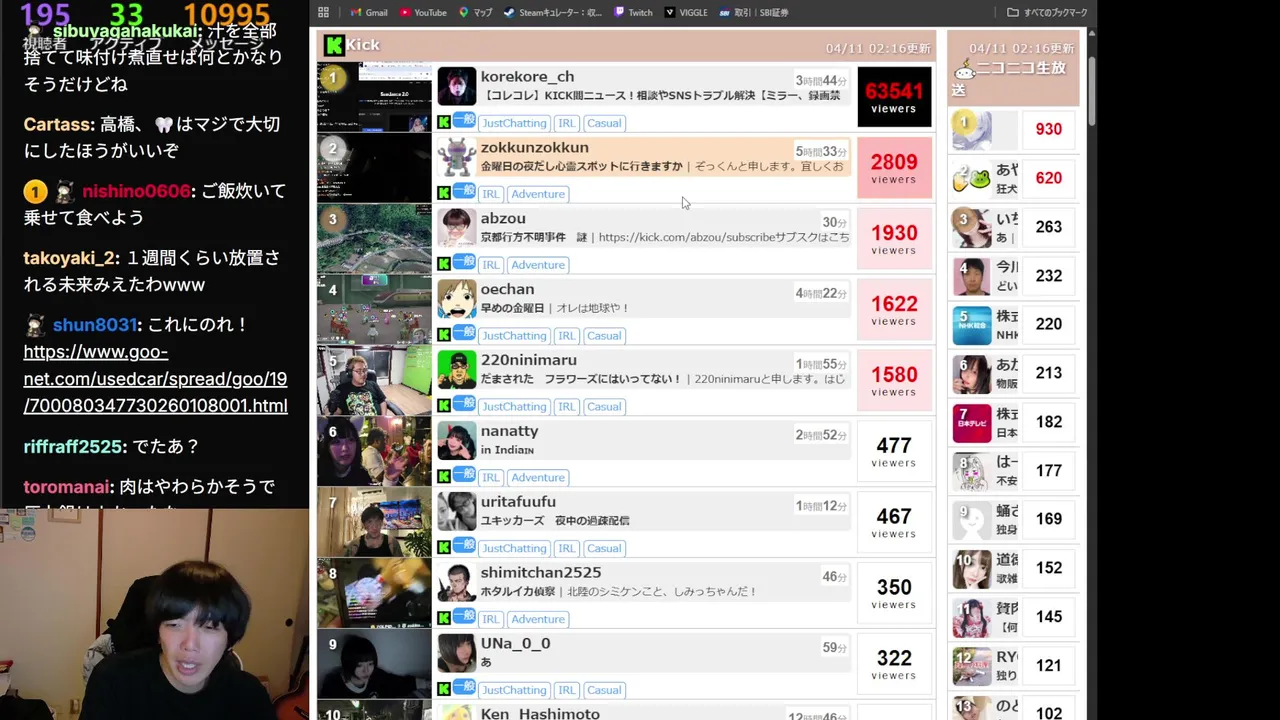1280x720 pixels.
Task: Open the rank 5 220ninimaru stream thumbnail
Action: [x=374, y=381]
